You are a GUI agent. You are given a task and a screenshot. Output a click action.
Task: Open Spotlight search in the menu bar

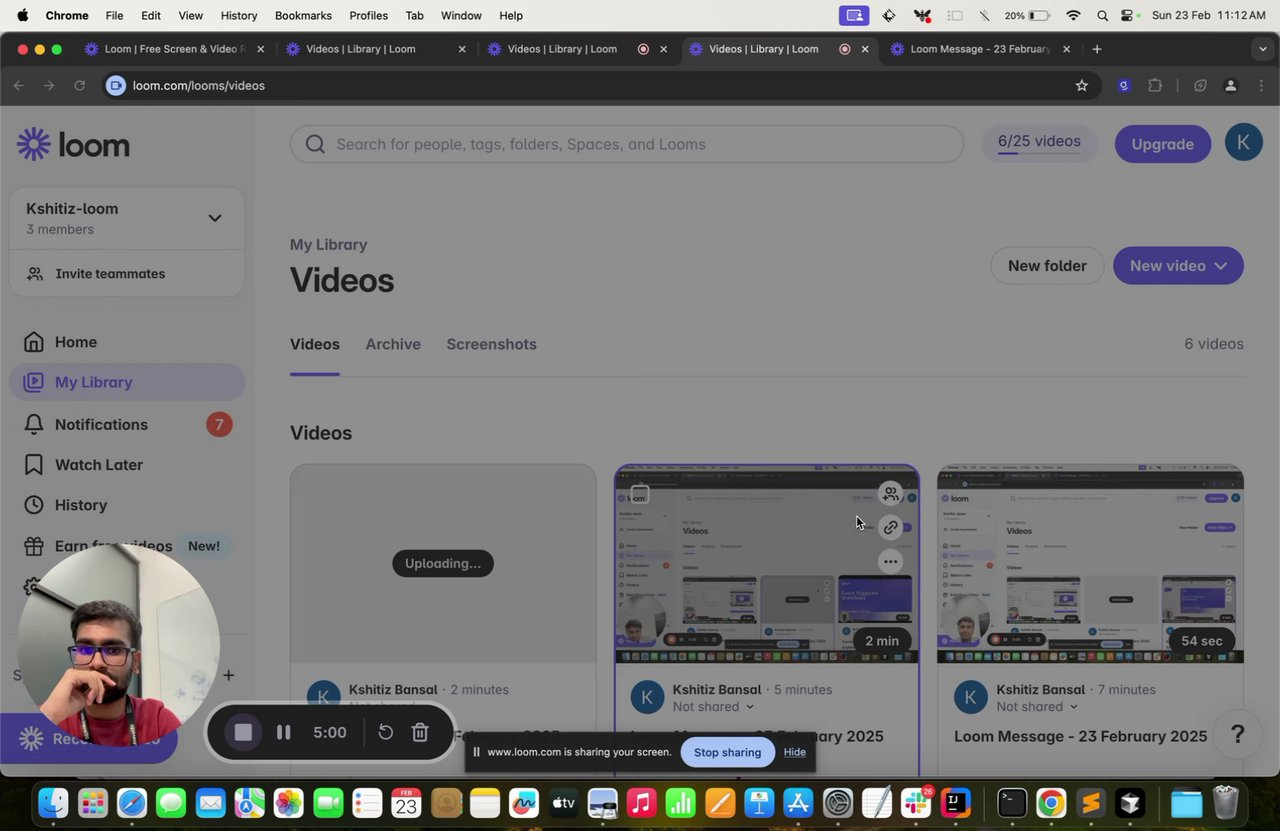click(x=1102, y=15)
